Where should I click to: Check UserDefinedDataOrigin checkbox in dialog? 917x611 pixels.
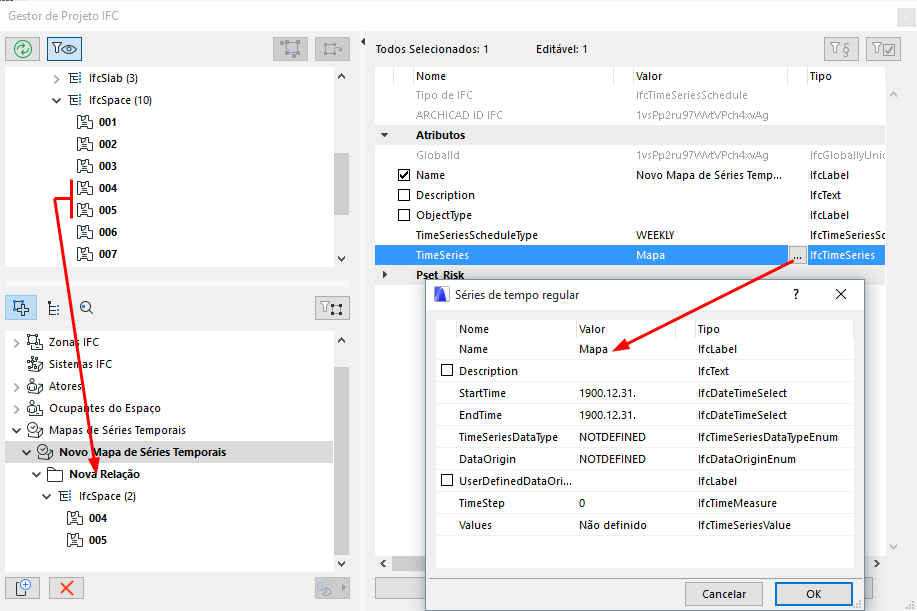point(447,481)
